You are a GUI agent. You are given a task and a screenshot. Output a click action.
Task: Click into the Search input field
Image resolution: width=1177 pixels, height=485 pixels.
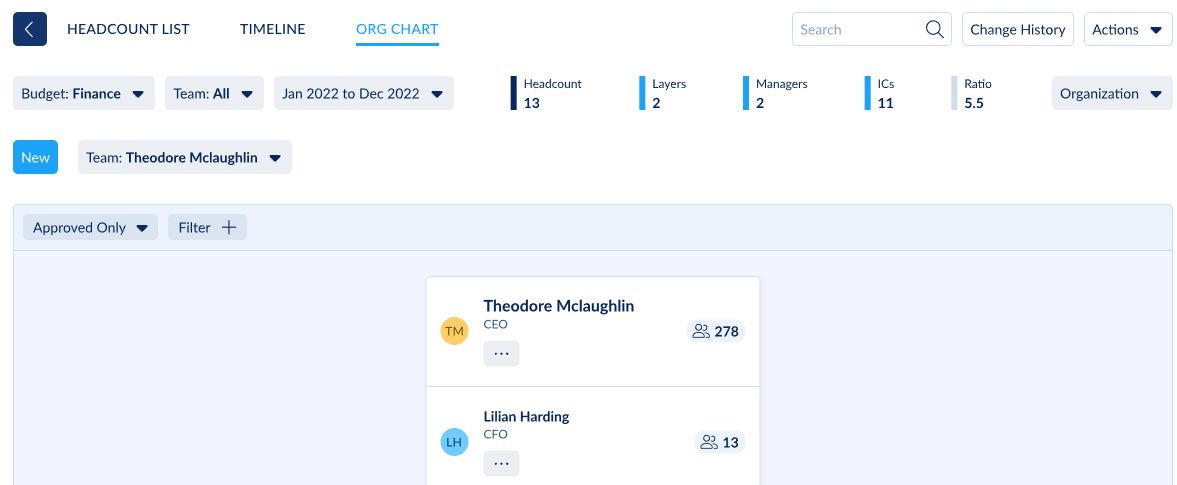pyautogui.click(x=856, y=30)
